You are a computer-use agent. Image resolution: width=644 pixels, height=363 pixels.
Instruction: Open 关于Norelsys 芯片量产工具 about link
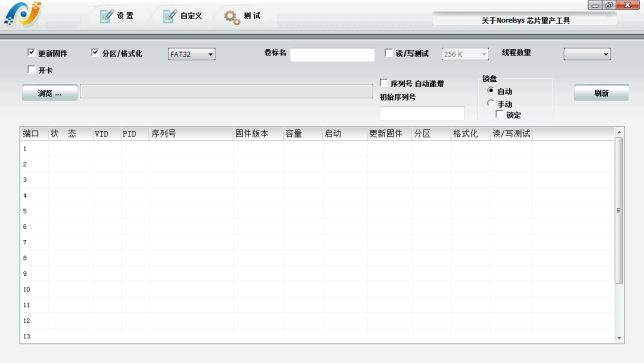[x=525, y=20]
